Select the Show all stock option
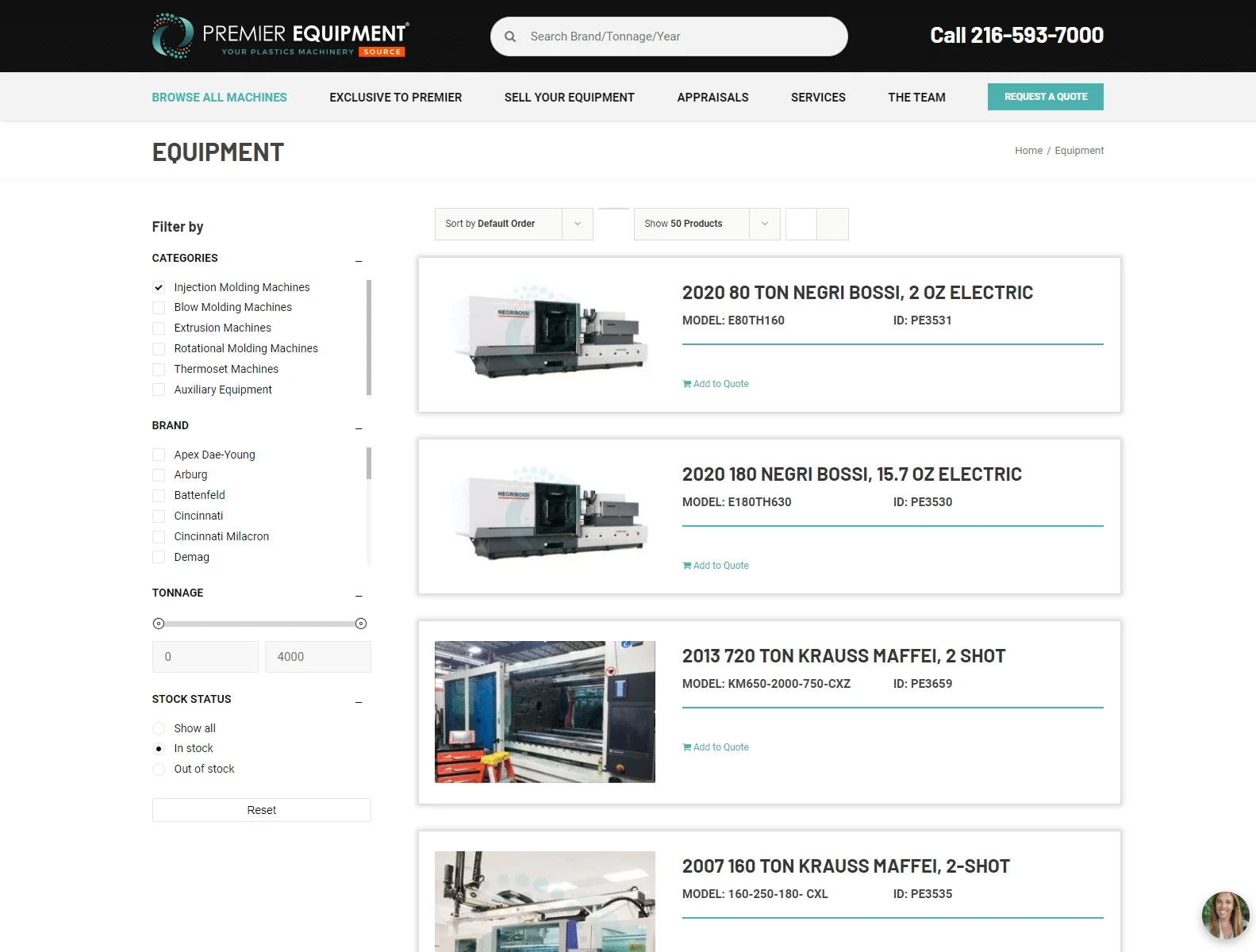The image size is (1256, 952). [x=159, y=728]
